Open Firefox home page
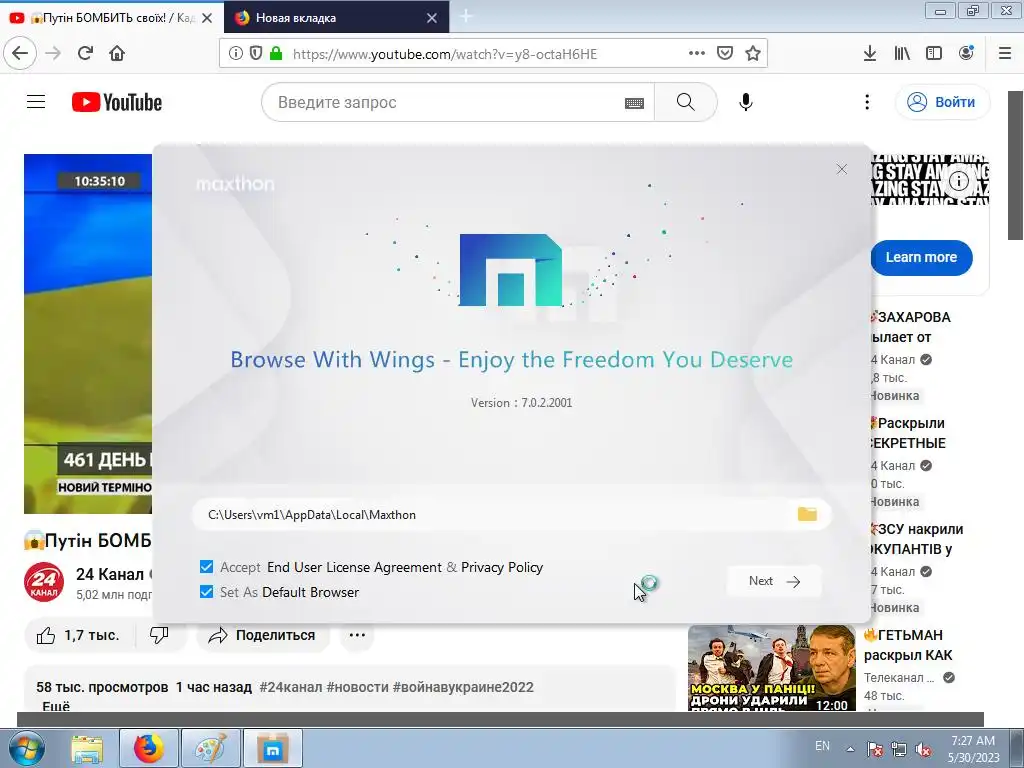 [117, 53]
